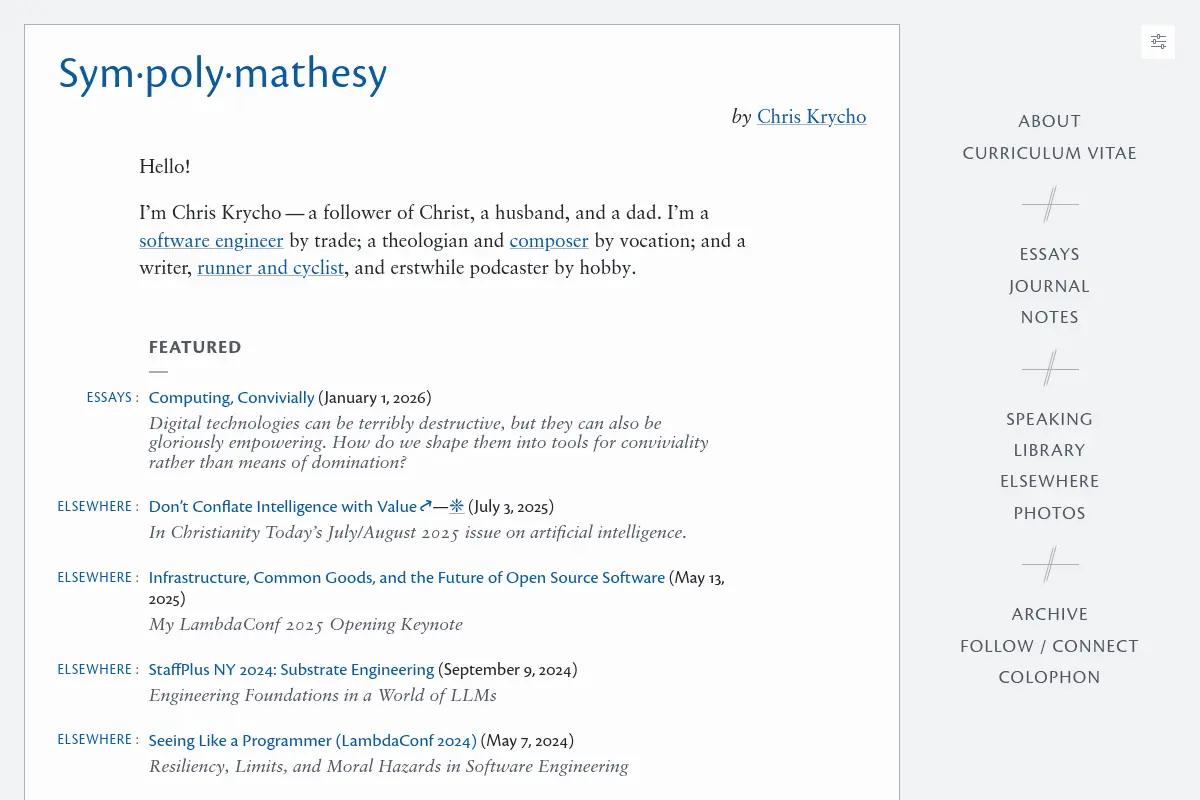The width and height of the screenshot is (1200, 800).
Task: Select Essays in the sidebar navigation
Action: pyautogui.click(x=1049, y=254)
